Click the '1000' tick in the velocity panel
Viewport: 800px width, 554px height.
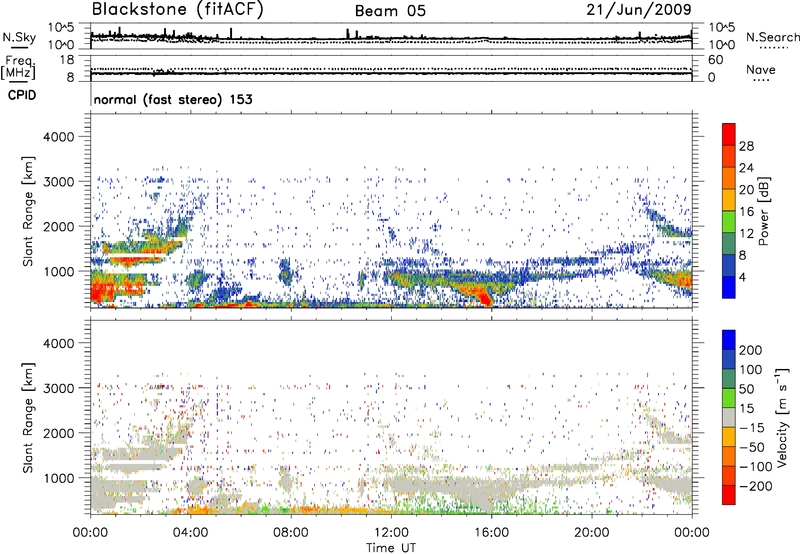point(59,478)
